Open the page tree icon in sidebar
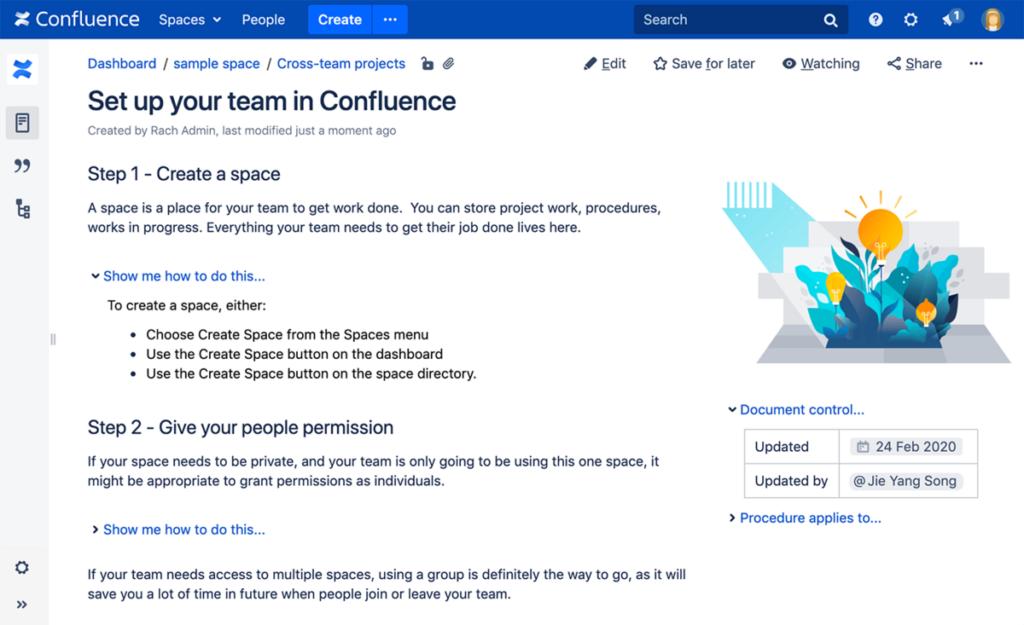The height and width of the screenshot is (625, 1024). click(x=22, y=209)
